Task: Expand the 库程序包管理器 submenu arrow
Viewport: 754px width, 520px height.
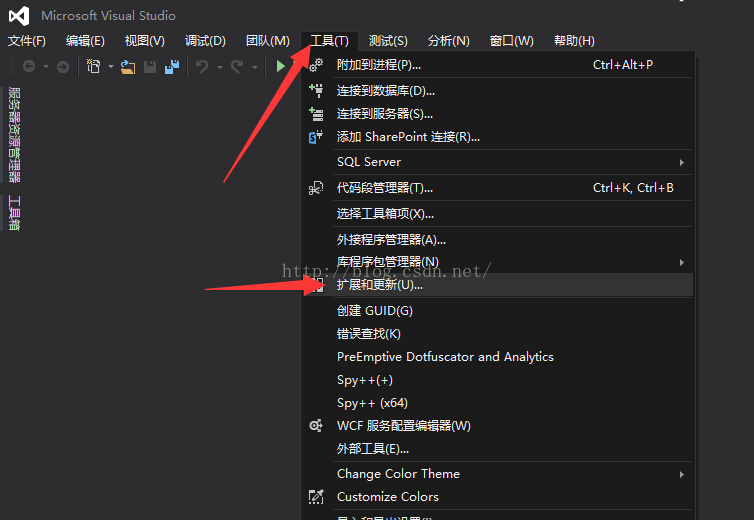Action: 681,263
